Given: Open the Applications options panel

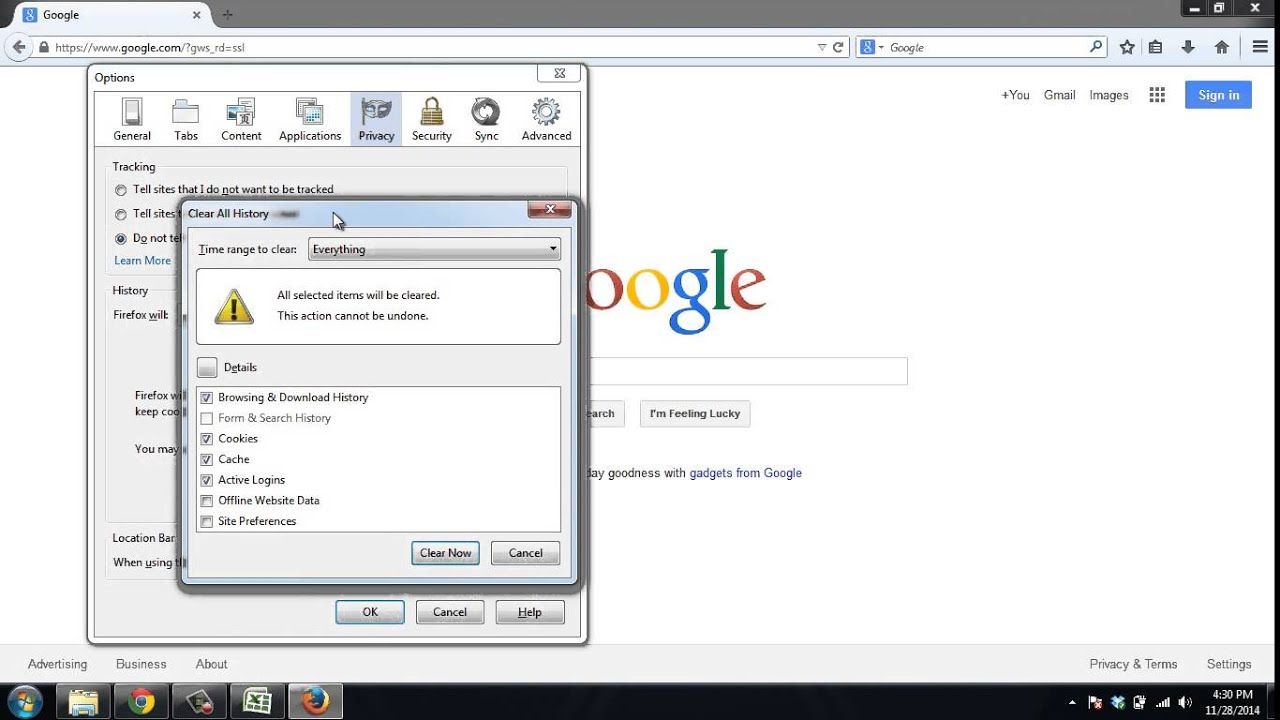Looking at the screenshot, I should (x=310, y=120).
